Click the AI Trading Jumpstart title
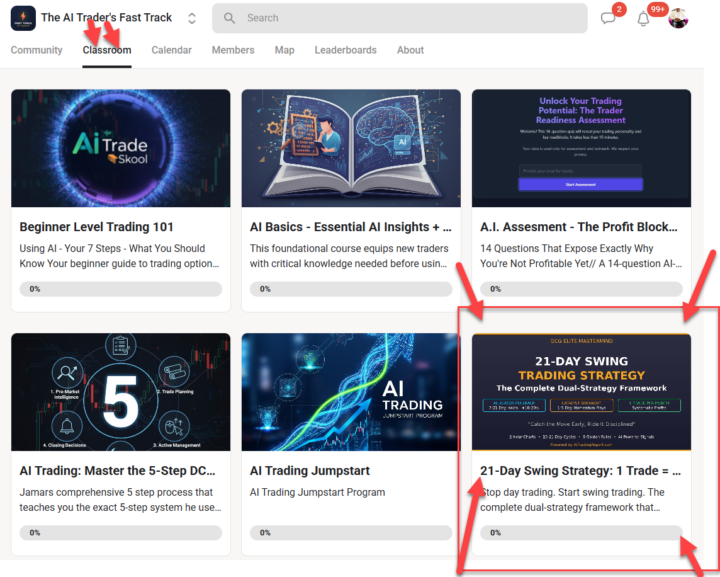Viewport: 720px width, 577px height. tap(309, 471)
